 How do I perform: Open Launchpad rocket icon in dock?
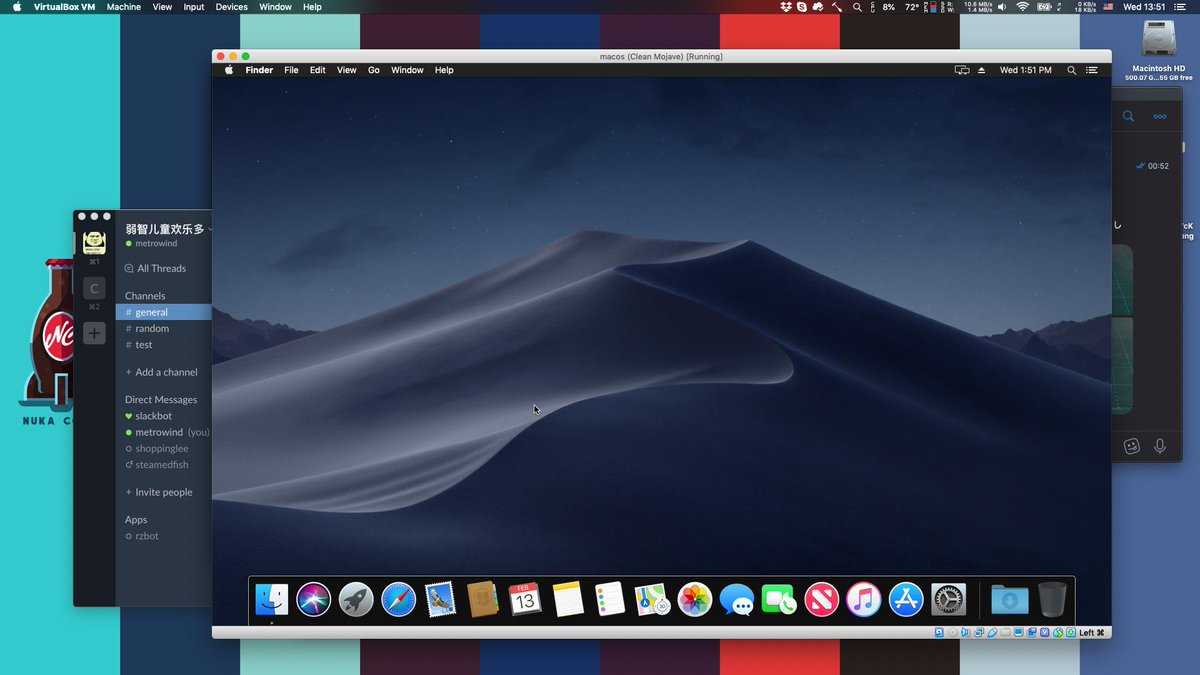click(356, 600)
